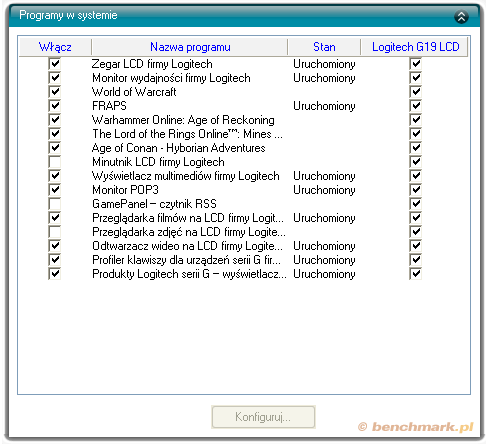
Task: Select GamePanel – czytnik RSS name
Action: [154, 204]
